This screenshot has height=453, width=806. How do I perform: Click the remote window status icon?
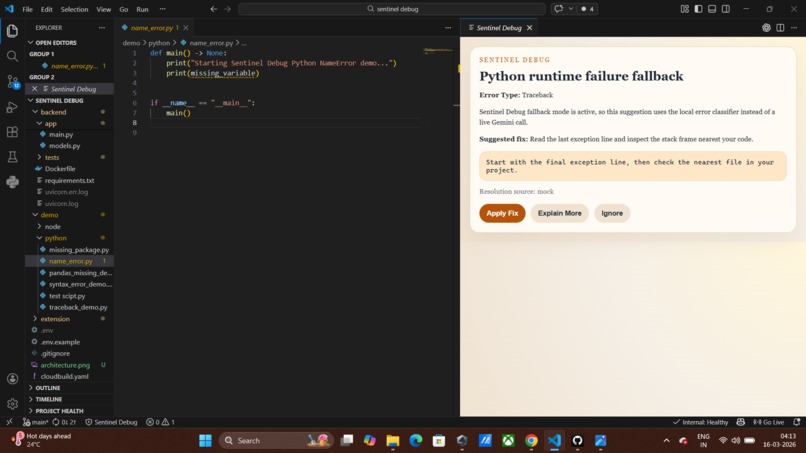tap(9, 422)
